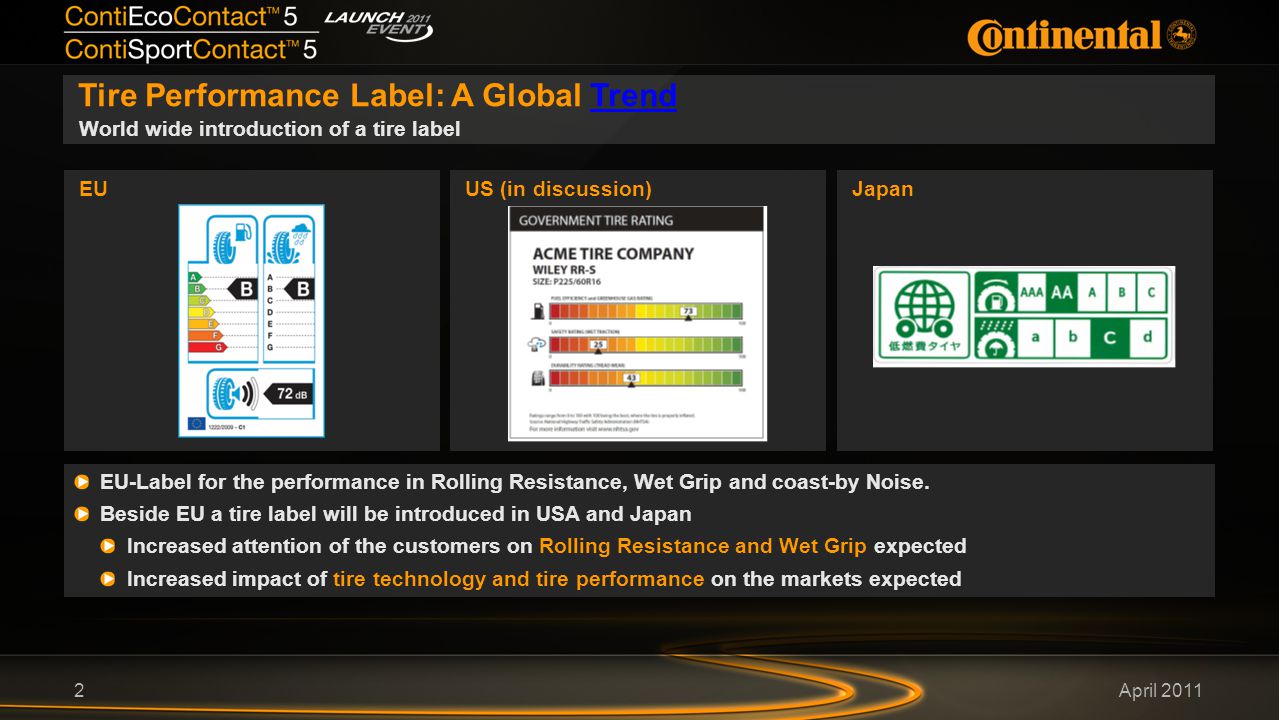
Task: Click the AAA grade box on Japan label
Action: point(1032,293)
